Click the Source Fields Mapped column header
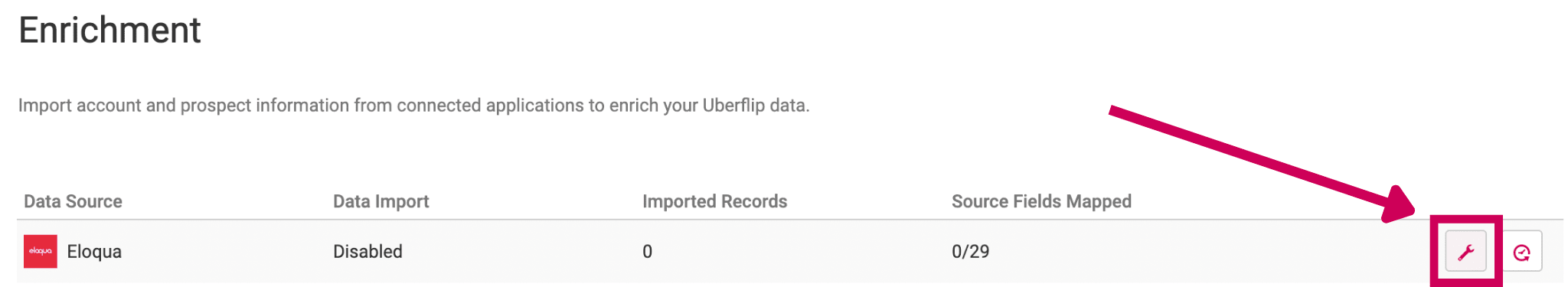Image resolution: width=1568 pixels, height=287 pixels. coord(1041,201)
